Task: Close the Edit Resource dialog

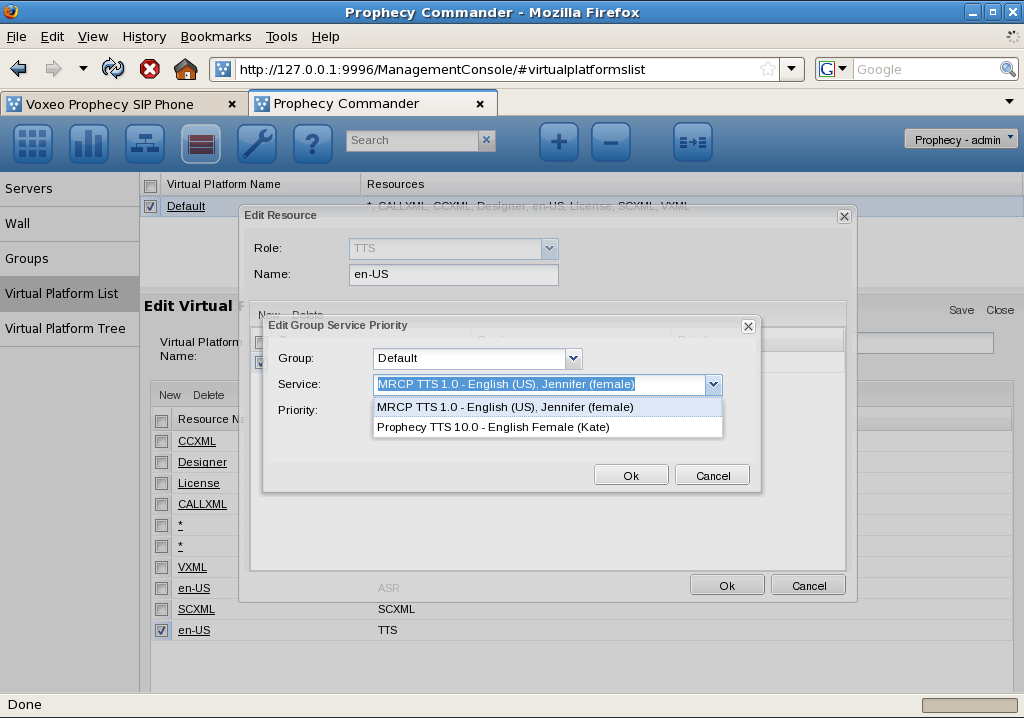Action: click(x=844, y=216)
